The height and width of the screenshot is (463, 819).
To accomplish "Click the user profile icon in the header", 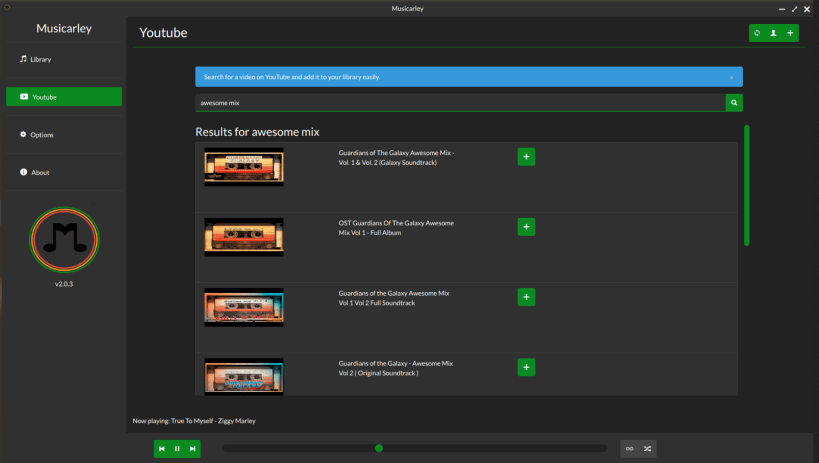I will pyautogui.click(x=774, y=33).
